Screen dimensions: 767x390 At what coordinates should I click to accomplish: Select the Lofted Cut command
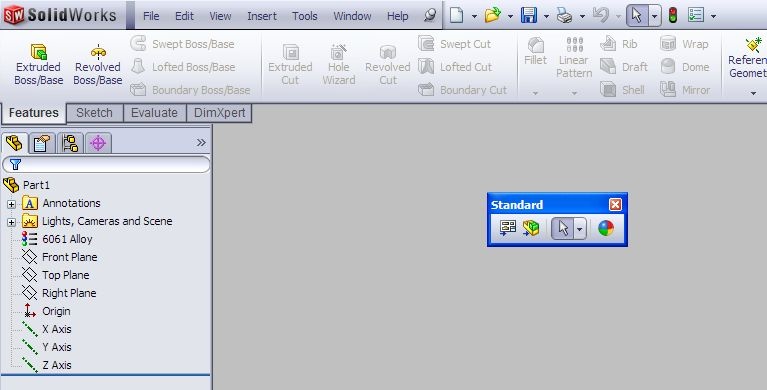[x=455, y=67]
